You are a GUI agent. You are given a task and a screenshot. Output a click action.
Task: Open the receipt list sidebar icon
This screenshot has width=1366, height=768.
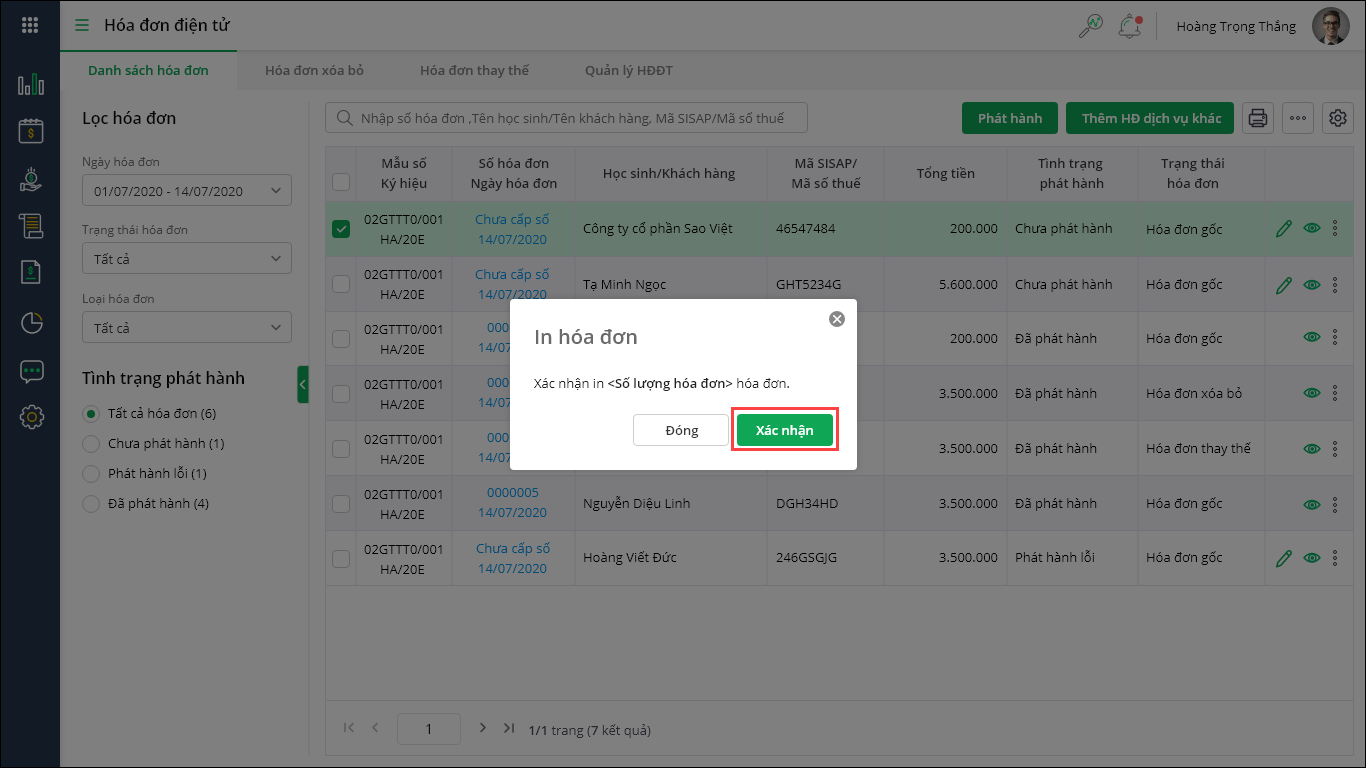[31, 226]
